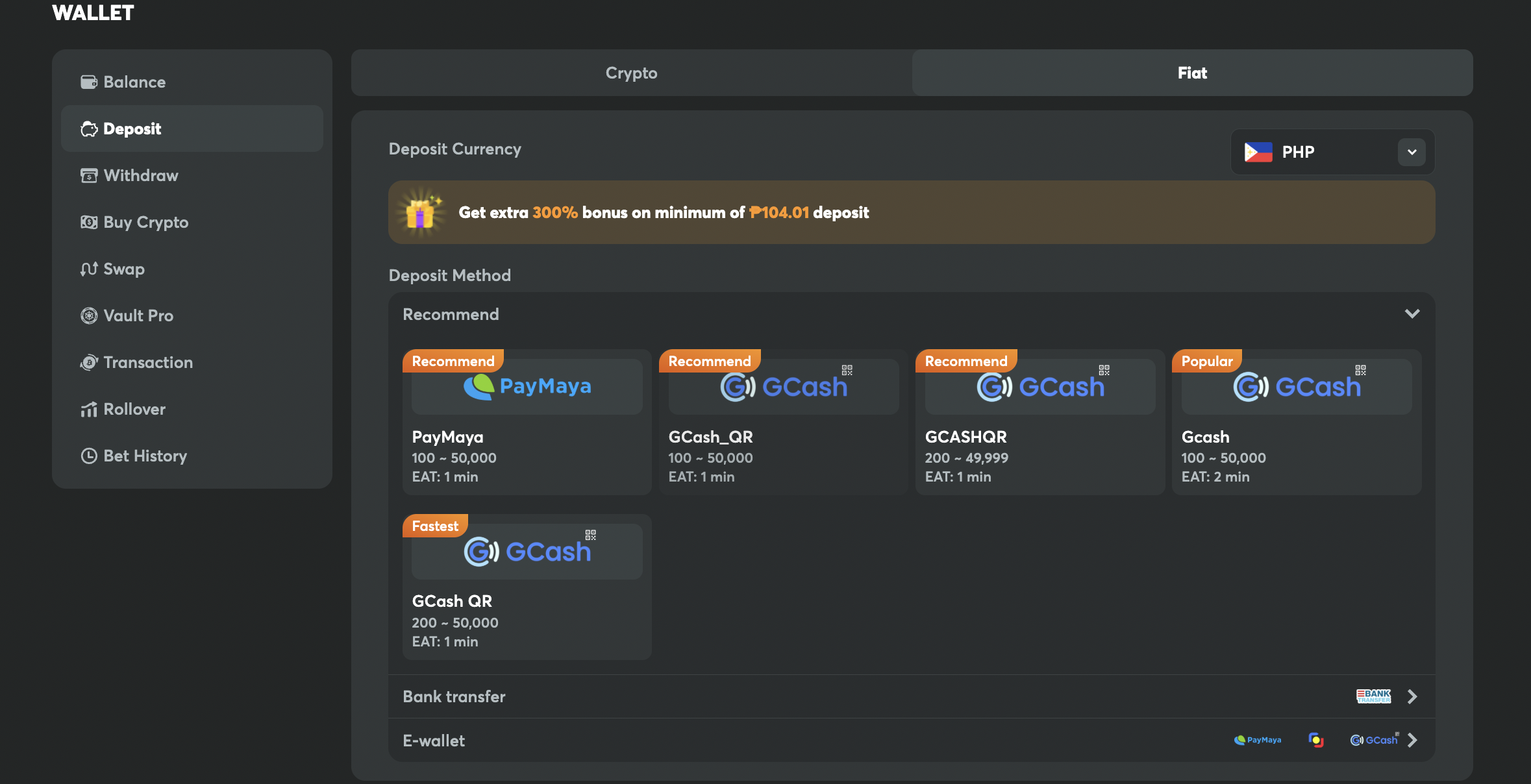Click the Buy Crypto cash icon
Viewport: 1531px width, 784px height.
tap(89, 222)
